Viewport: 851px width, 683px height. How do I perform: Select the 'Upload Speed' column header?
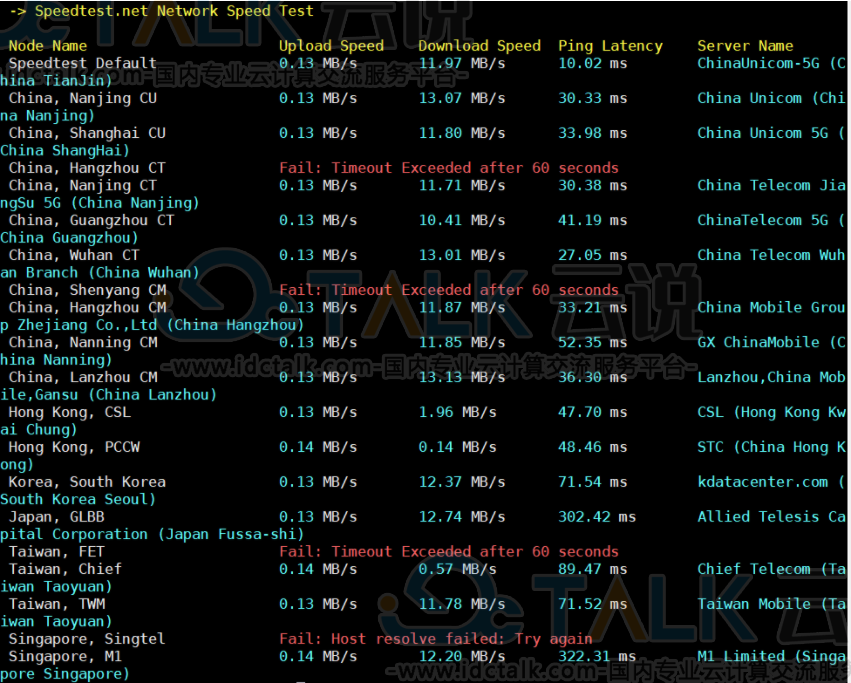(331, 46)
